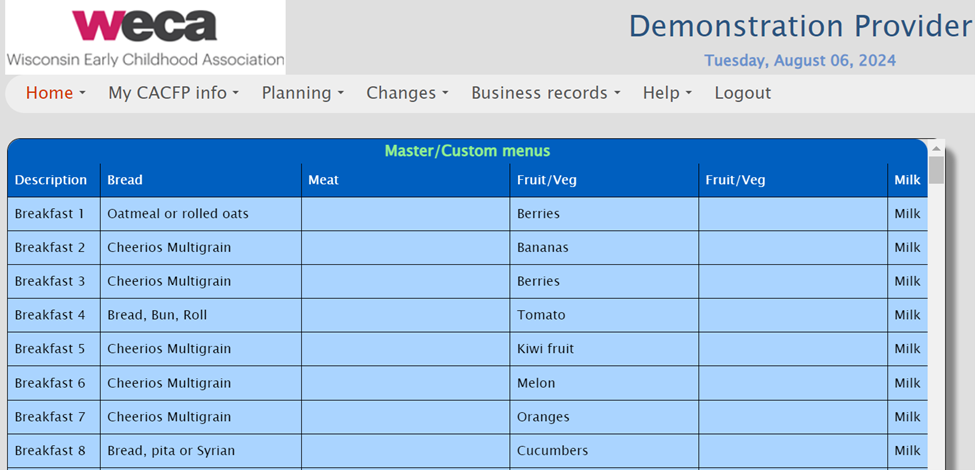Select the Breakfast 1 row
This screenshot has width=975, height=470.
click(50, 214)
